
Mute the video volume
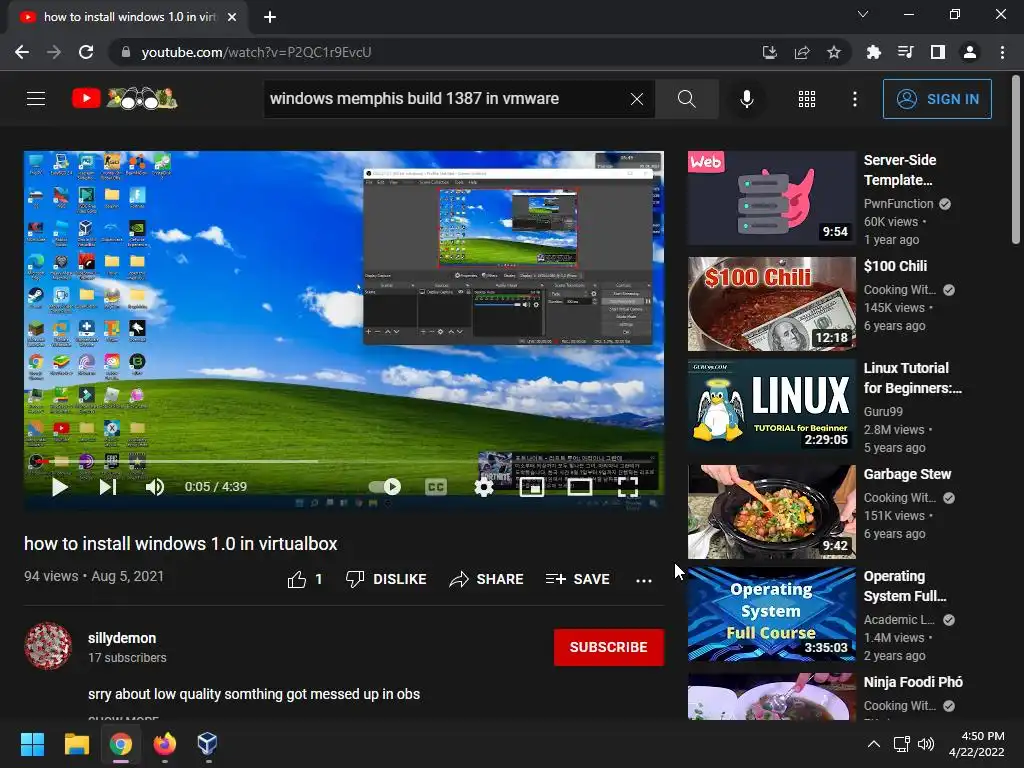pyautogui.click(x=155, y=487)
